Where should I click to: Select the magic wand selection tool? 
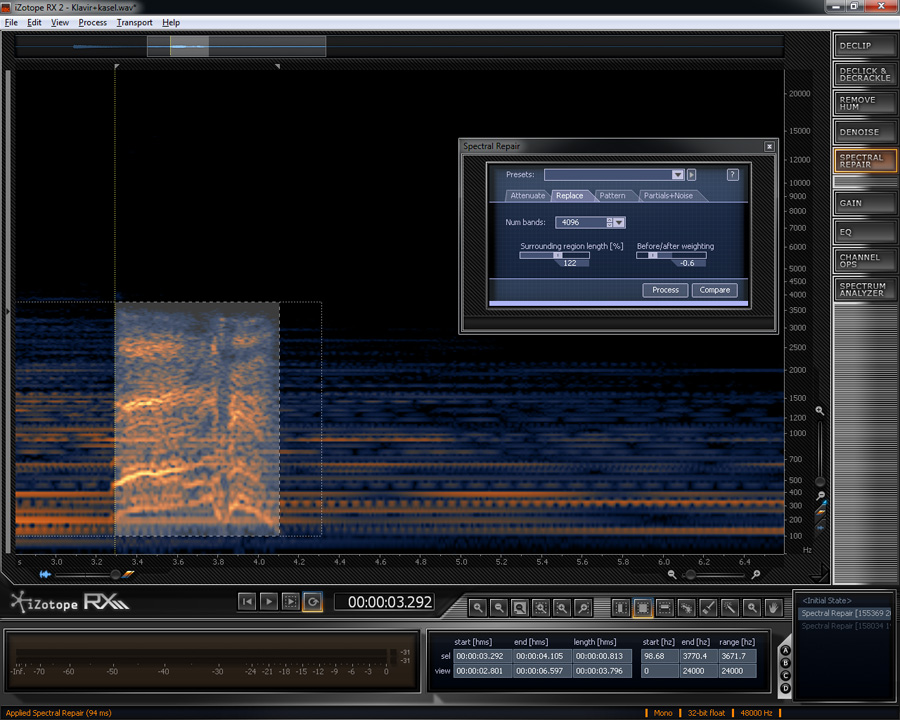[730, 607]
